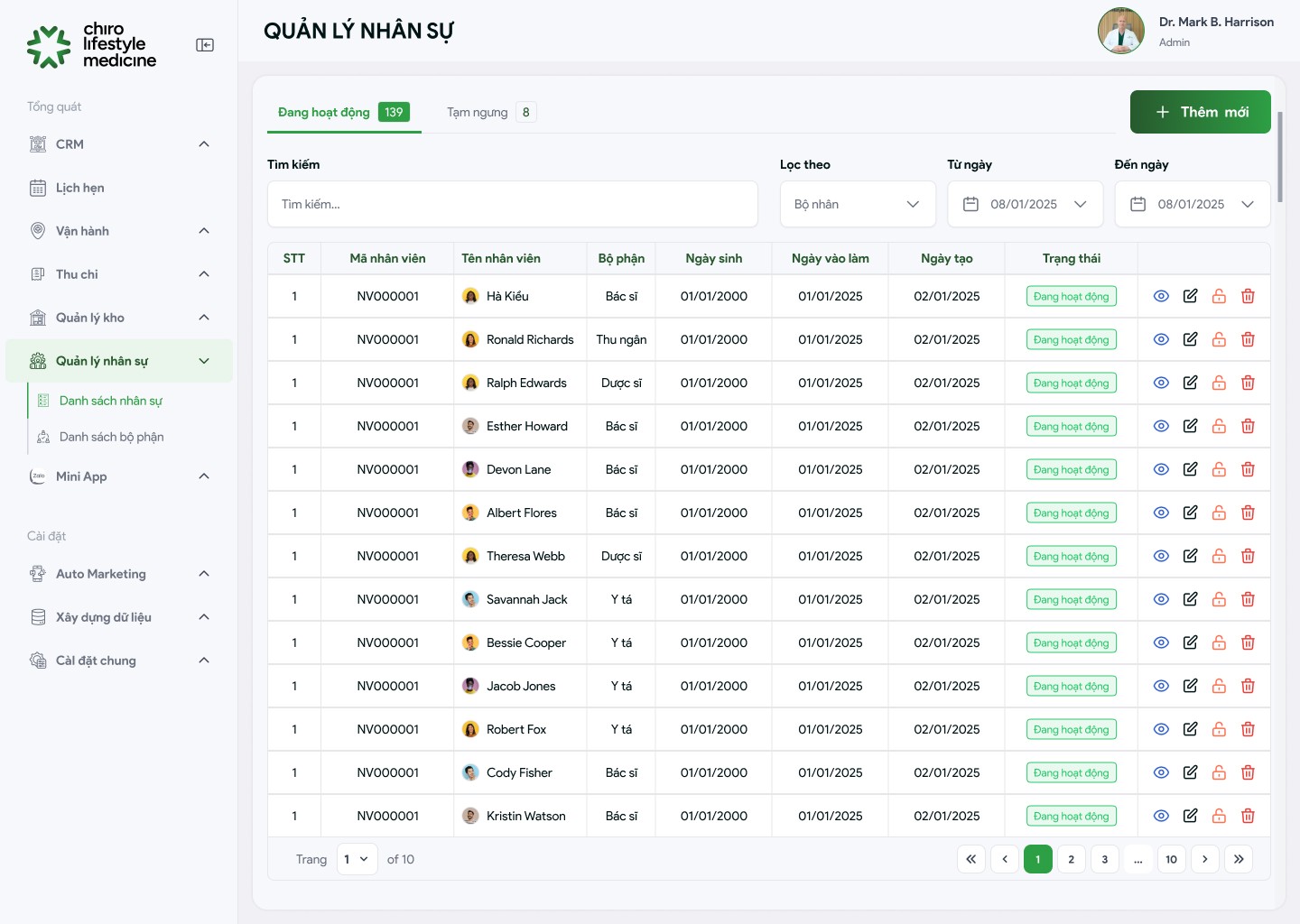The height and width of the screenshot is (924, 1300).
Task: Expand the CRM menu chevron
Action: 204,144
